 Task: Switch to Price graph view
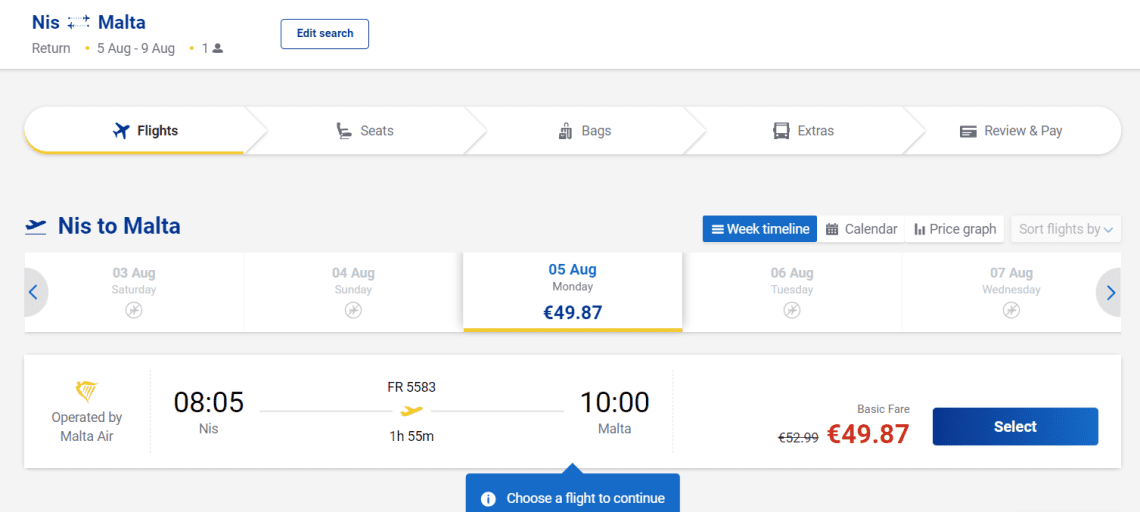[955, 229]
